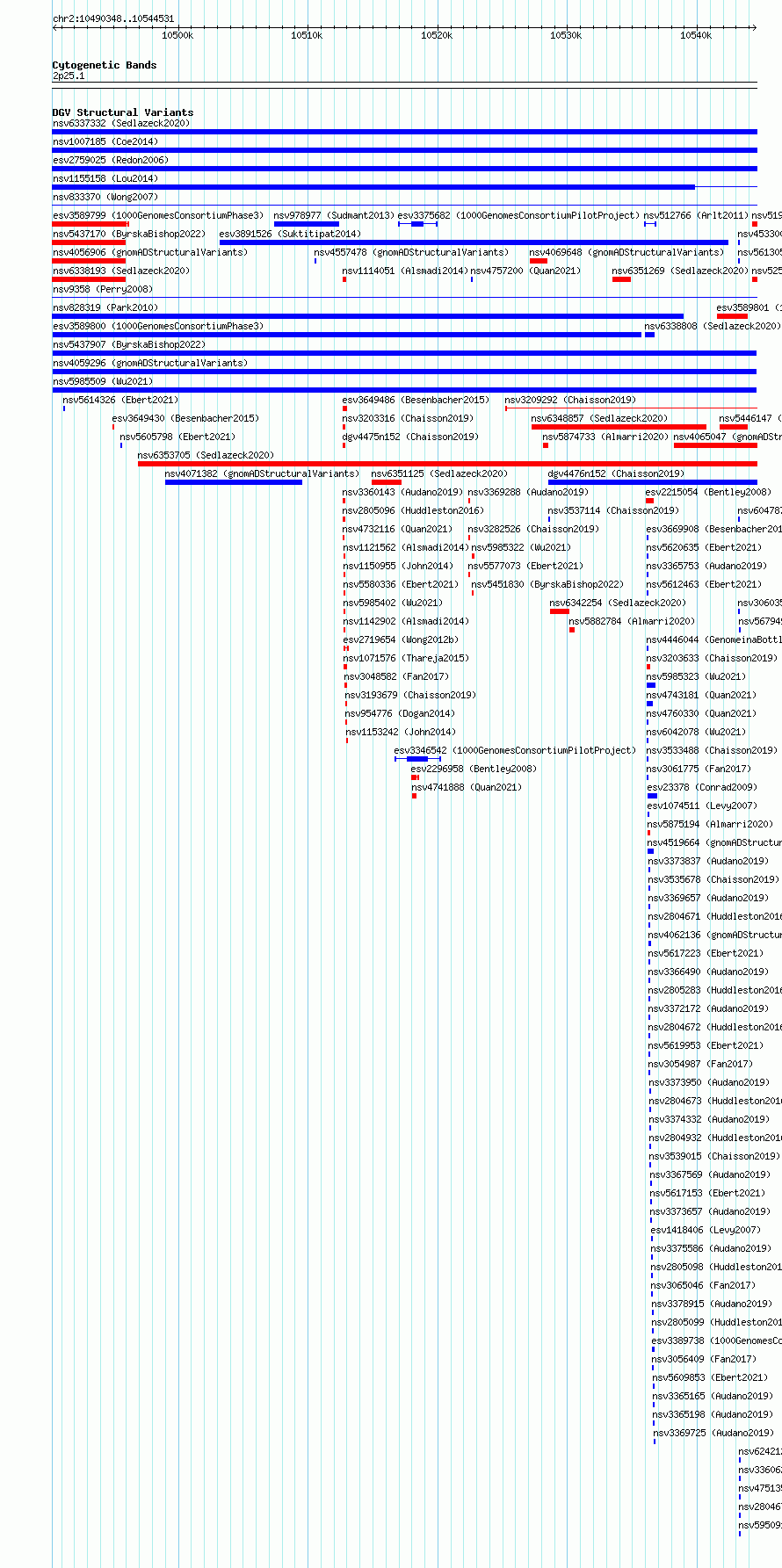Click the long red bar of nsv6353705
The image size is (782, 1568).
point(447,464)
